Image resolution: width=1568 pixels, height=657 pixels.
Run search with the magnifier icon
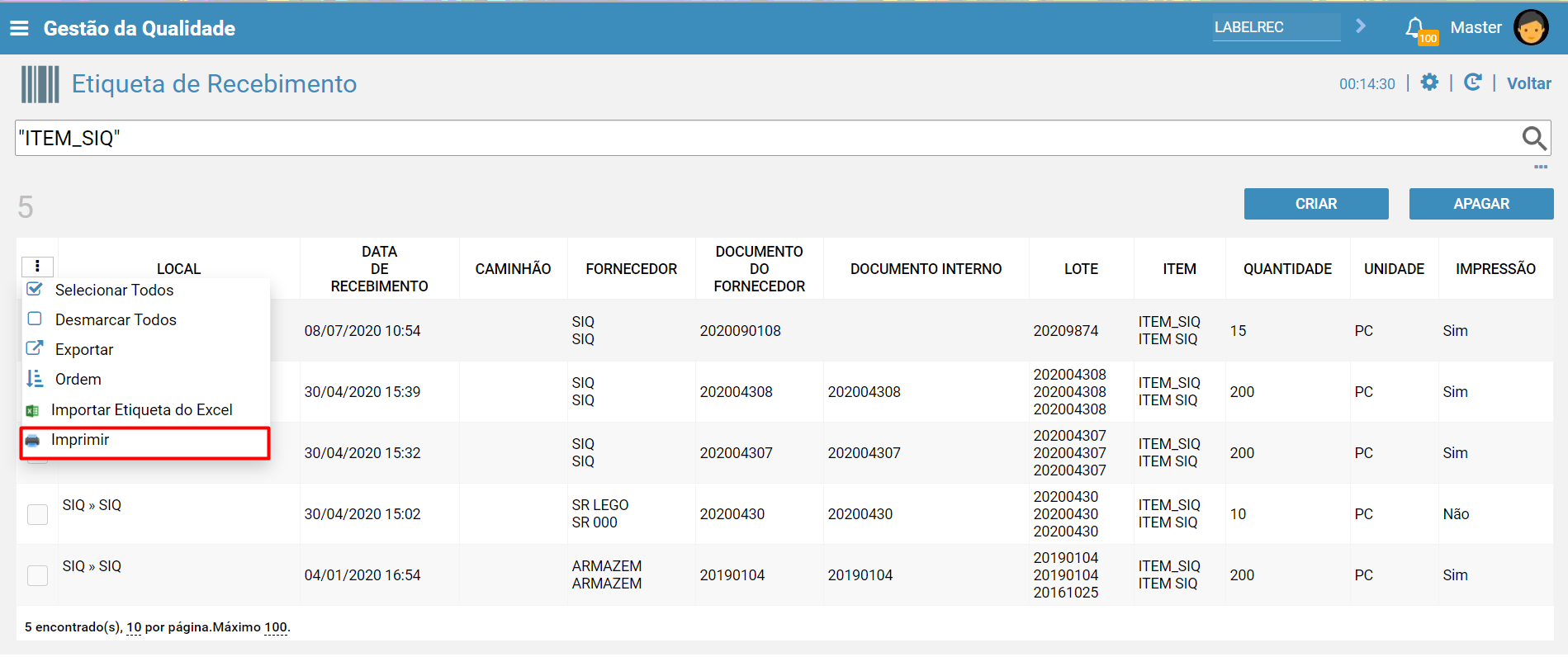click(1534, 138)
